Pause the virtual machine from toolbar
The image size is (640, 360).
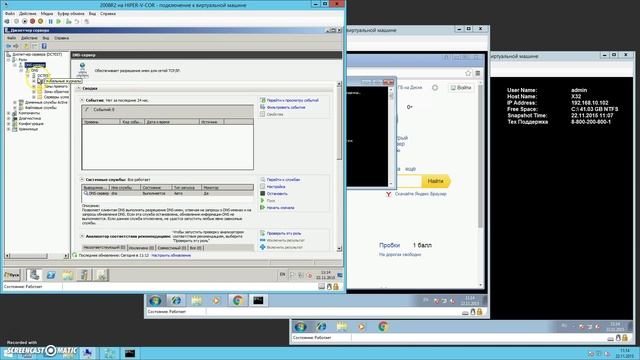(x=51, y=21)
